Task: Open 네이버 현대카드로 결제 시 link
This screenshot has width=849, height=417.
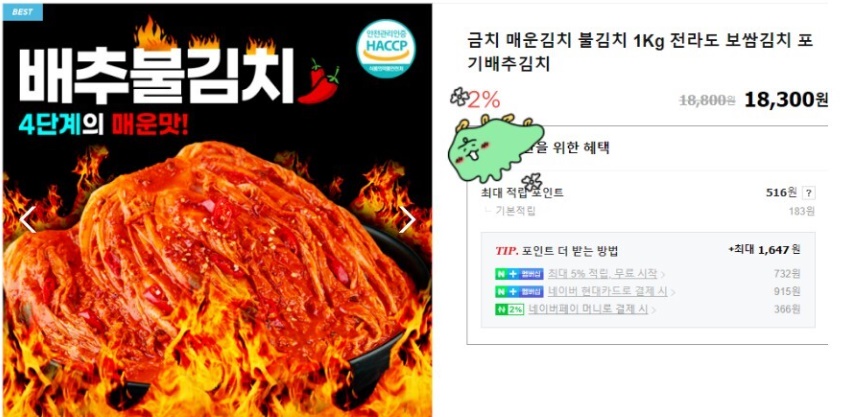Action: point(608,291)
